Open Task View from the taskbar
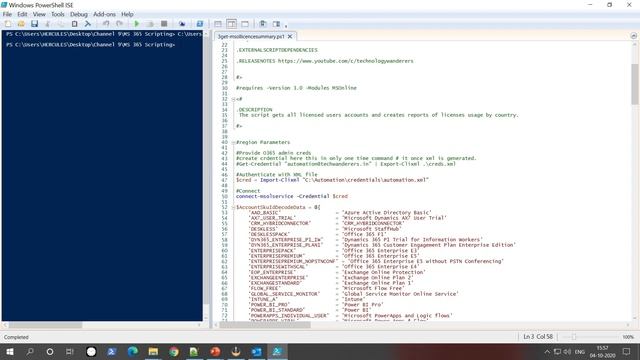640x360 pixels. pyautogui.click(x=69, y=351)
